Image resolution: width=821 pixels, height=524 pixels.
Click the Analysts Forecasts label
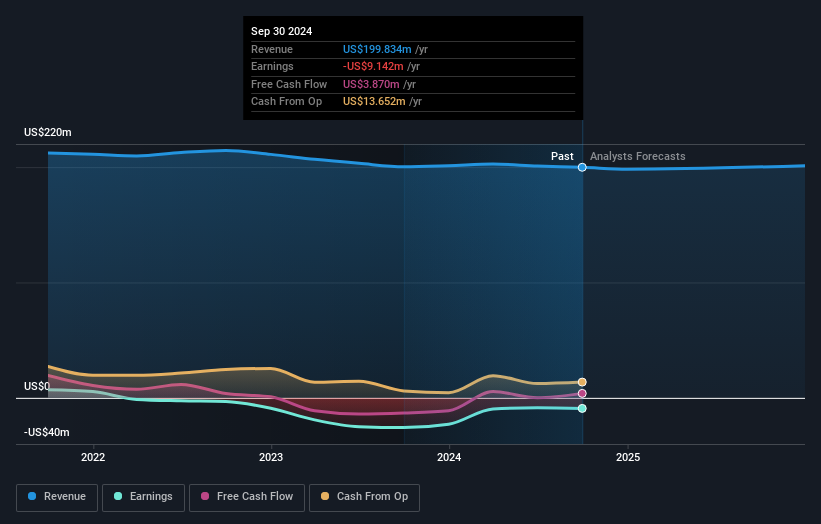638,156
